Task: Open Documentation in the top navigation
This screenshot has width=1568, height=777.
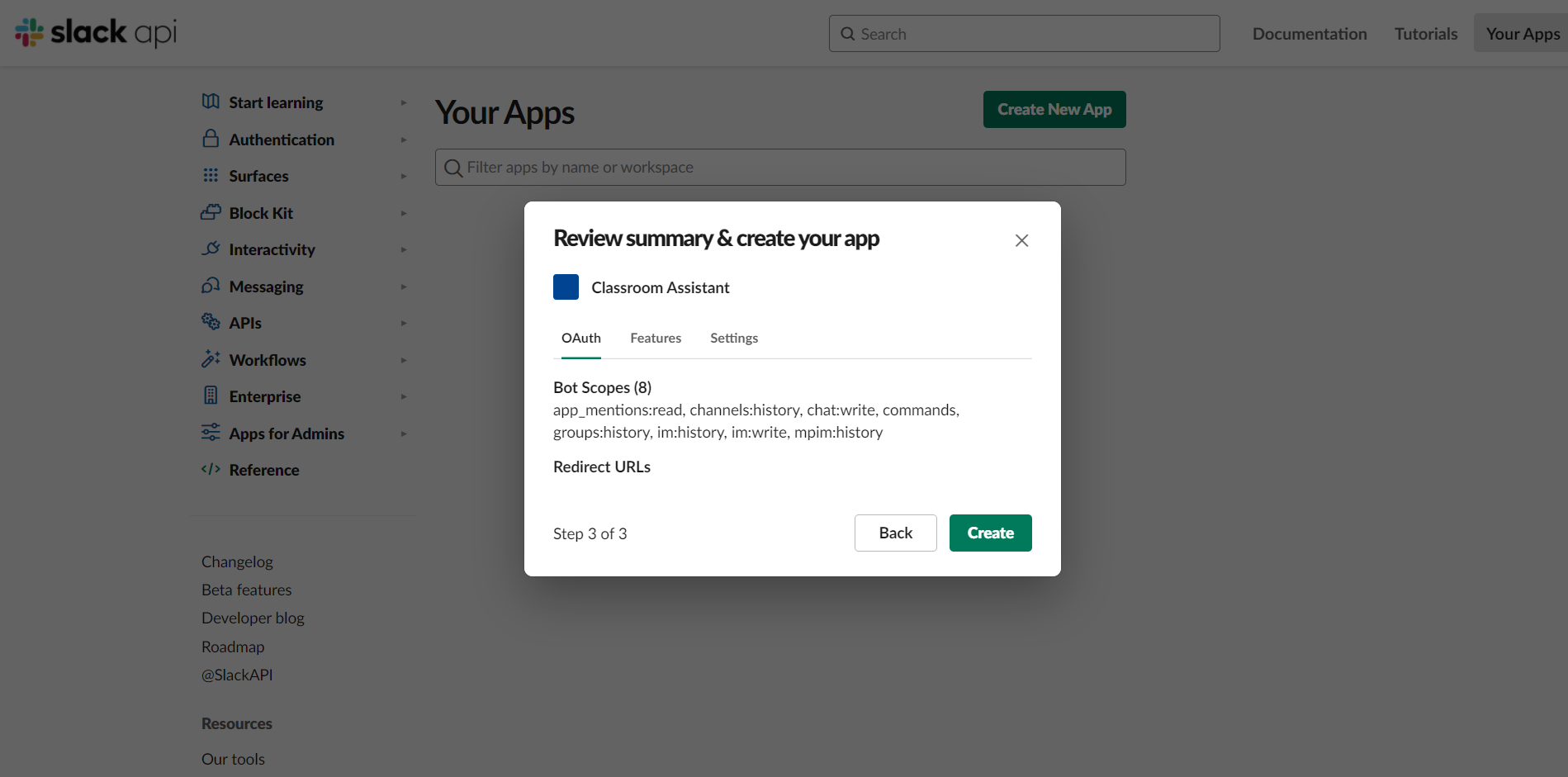Action: coord(1310,34)
